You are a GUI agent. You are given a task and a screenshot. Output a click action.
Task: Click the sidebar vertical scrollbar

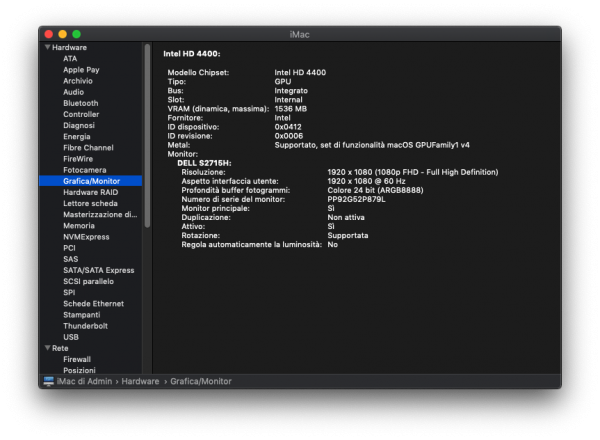click(147, 120)
